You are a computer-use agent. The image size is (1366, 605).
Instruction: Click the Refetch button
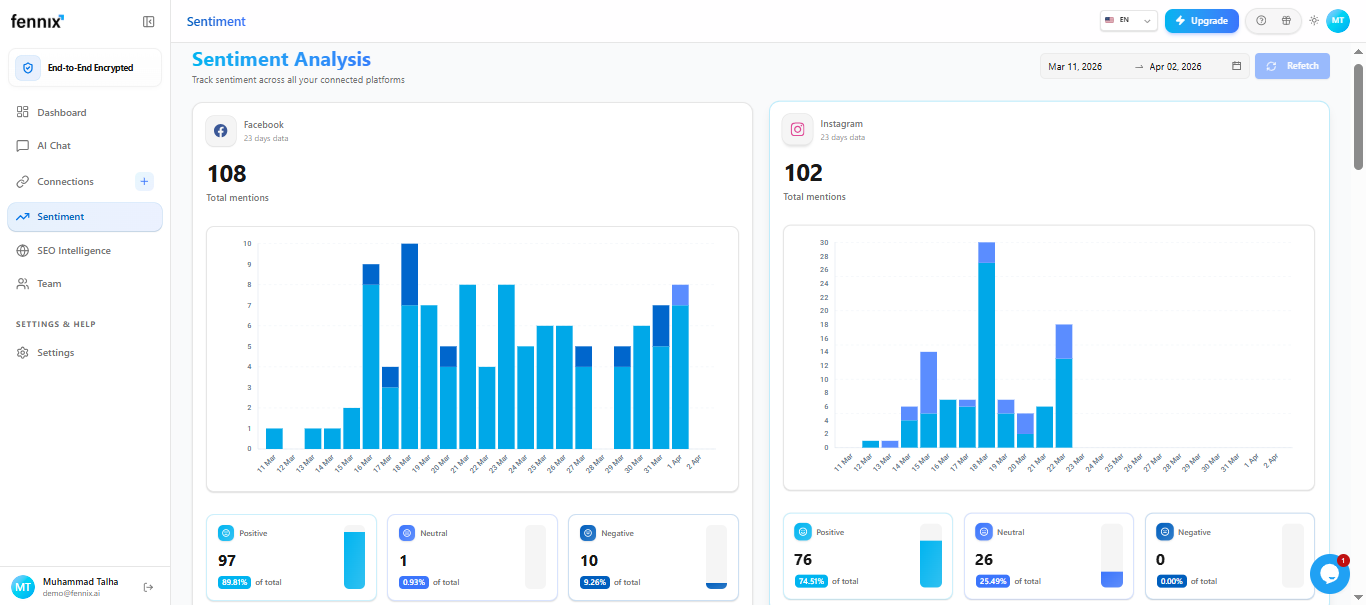1292,66
